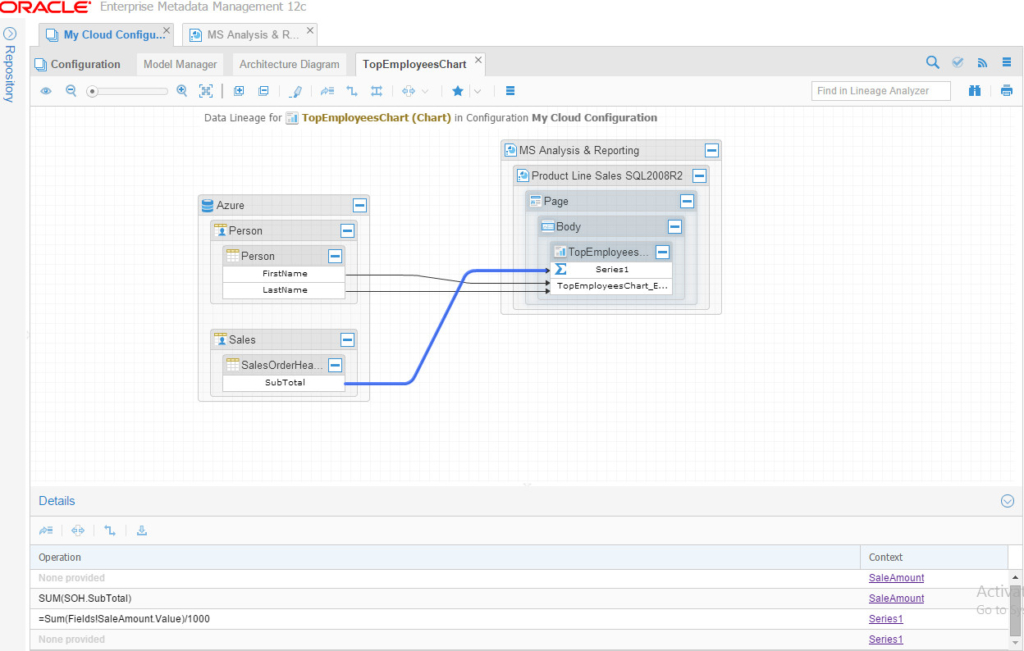Click the expand all icon in the diagram toolbar
Viewport: 1024px width, 651px height.
tap(239, 91)
